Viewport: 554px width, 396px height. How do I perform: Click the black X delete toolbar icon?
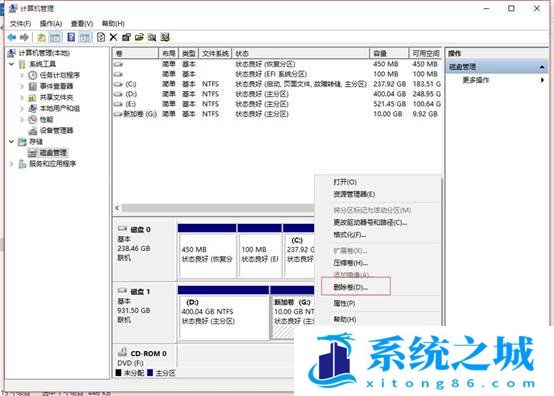113,37
